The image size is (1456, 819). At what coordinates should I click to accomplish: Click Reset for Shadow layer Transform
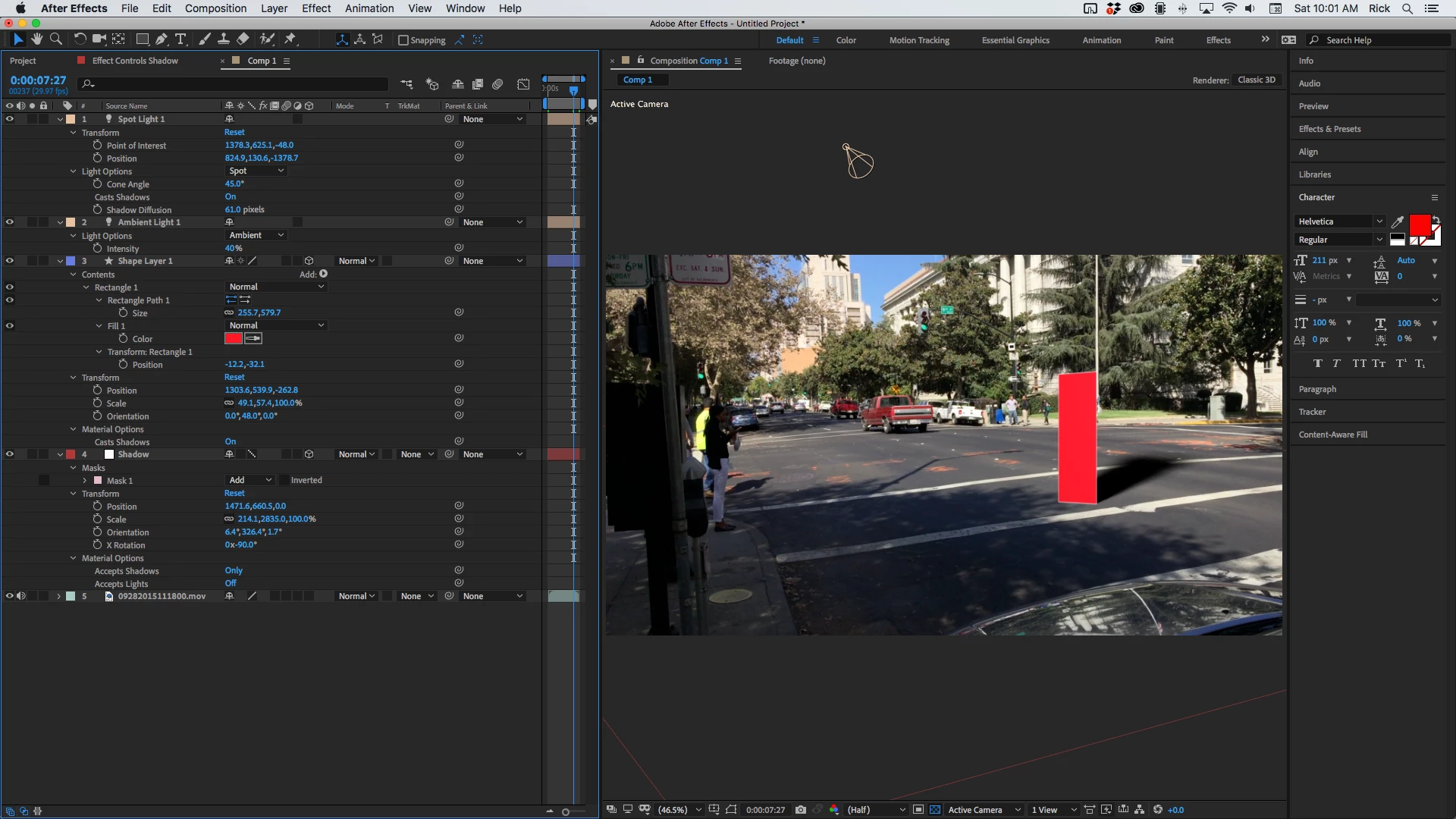pyautogui.click(x=234, y=494)
